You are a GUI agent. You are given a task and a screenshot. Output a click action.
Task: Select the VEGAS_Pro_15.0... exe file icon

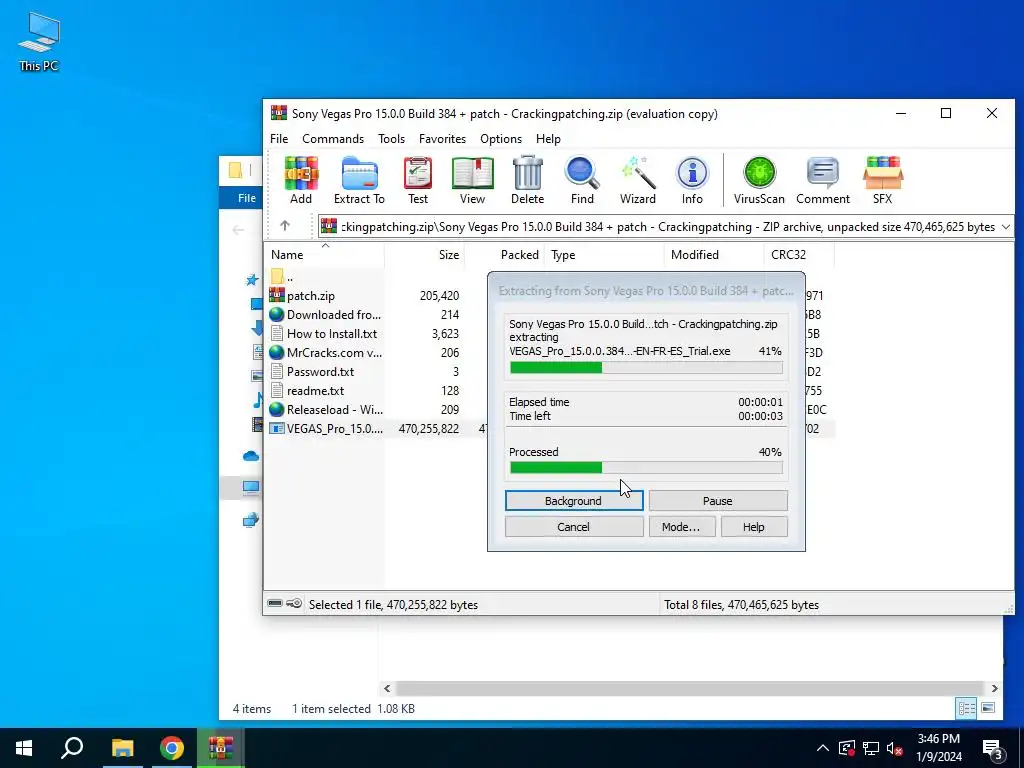pyautogui.click(x=277, y=428)
